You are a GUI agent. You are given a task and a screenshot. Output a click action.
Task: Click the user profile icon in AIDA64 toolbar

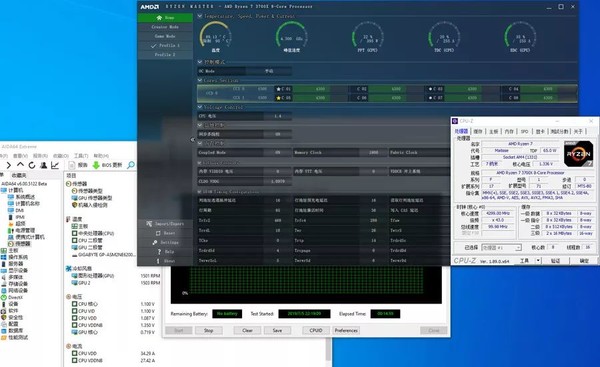click(x=44, y=165)
